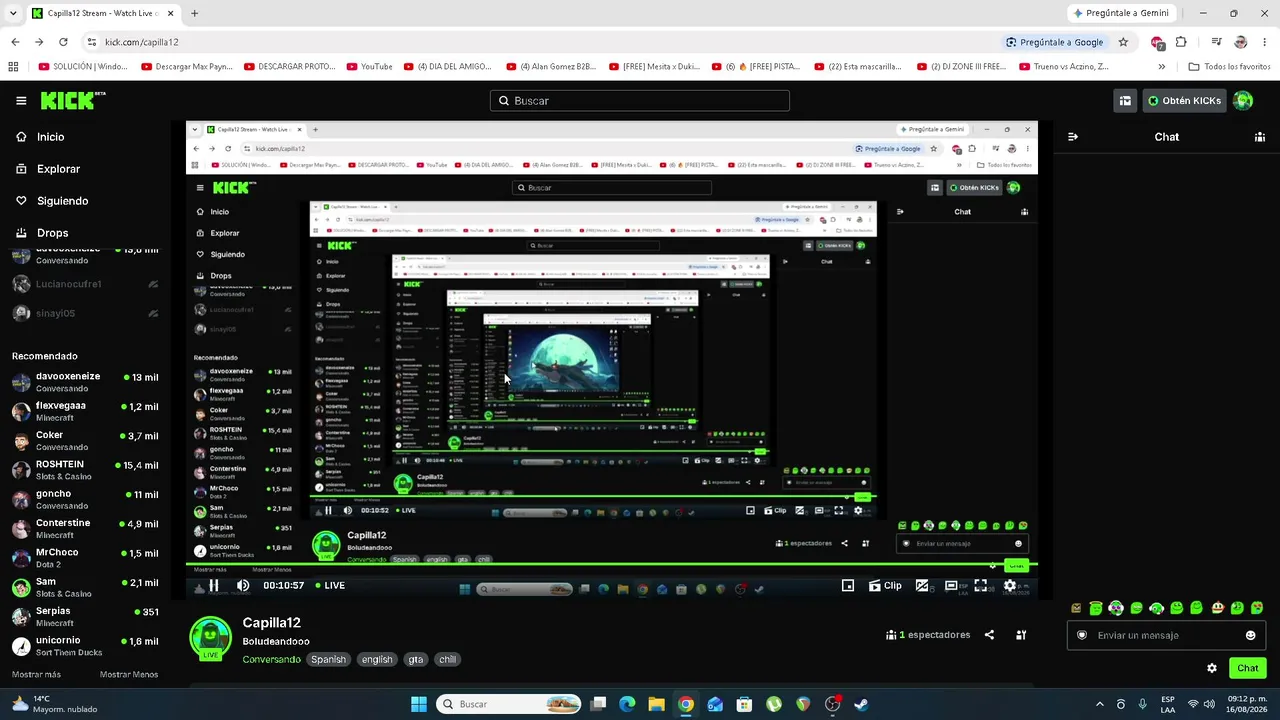
Task: Click Pregúntale a Google in address bar
Action: (x=1054, y=42)
